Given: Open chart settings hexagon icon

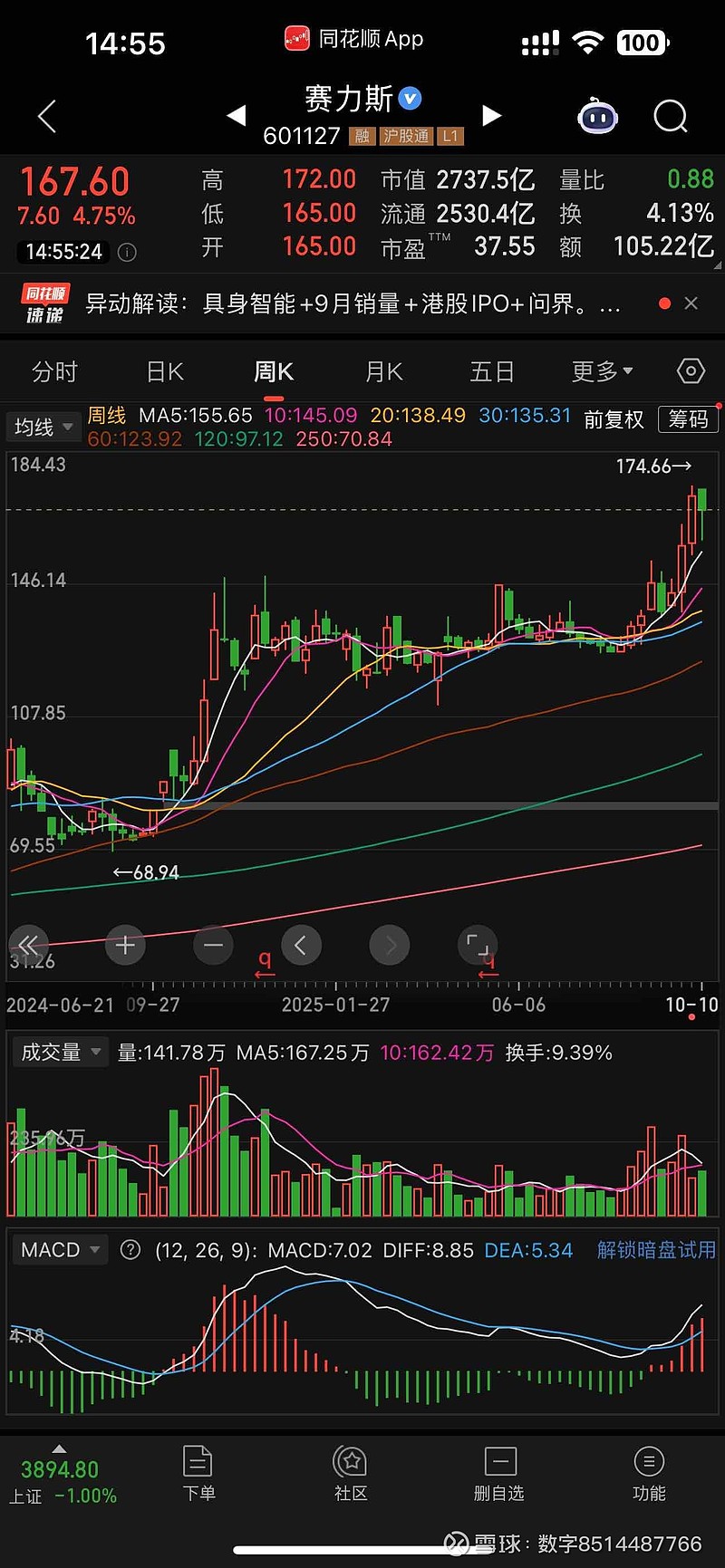Looking at the screenshot, I should [691, 371].
